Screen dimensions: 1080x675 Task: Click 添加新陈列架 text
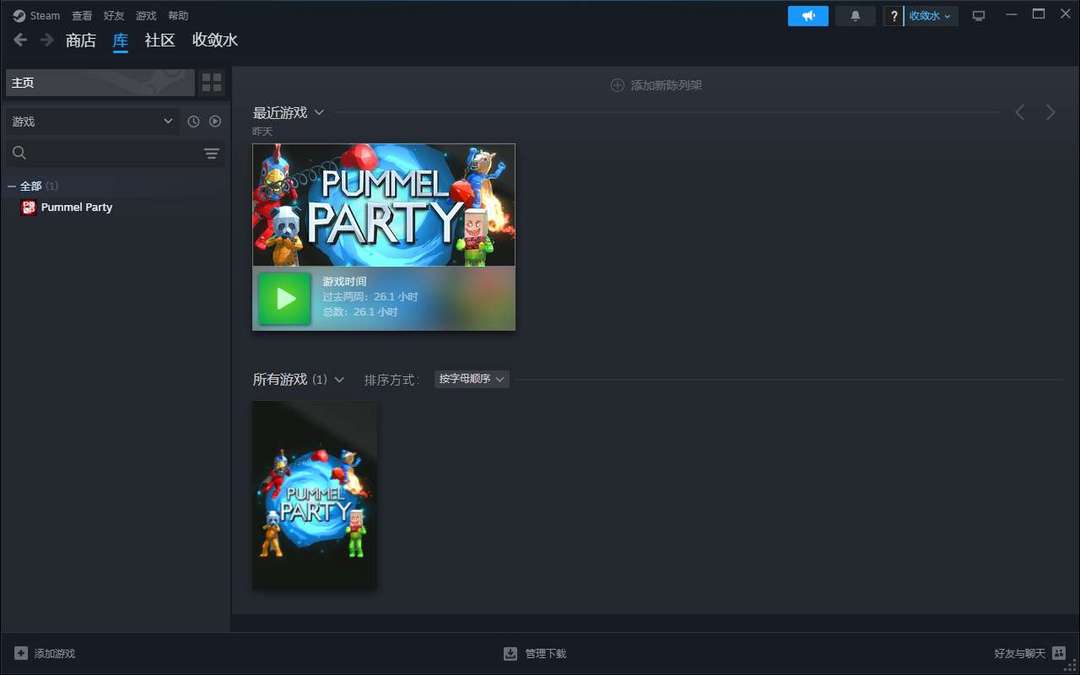click(x=667, y=85)
